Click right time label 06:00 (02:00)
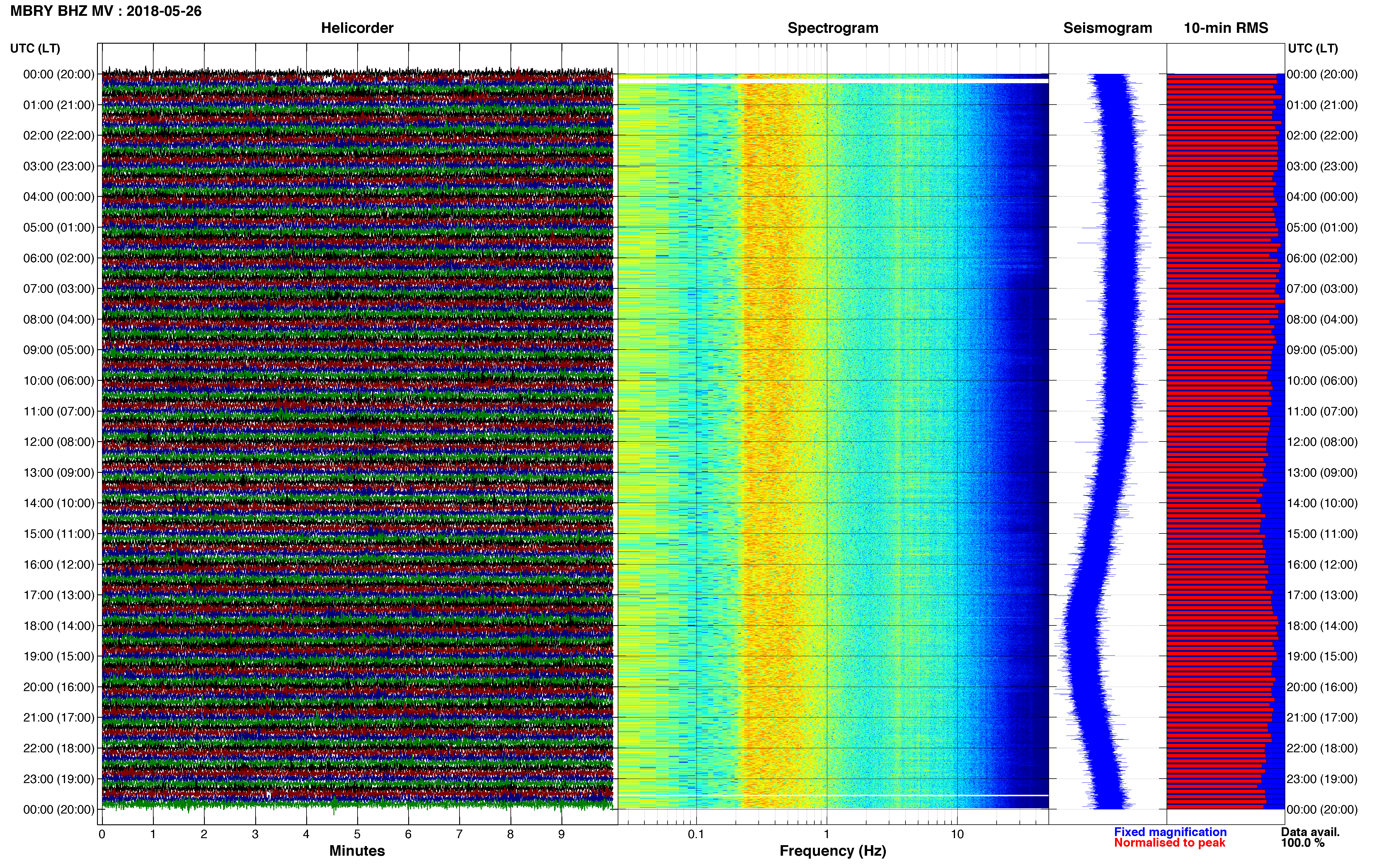 pos(1322,258)
